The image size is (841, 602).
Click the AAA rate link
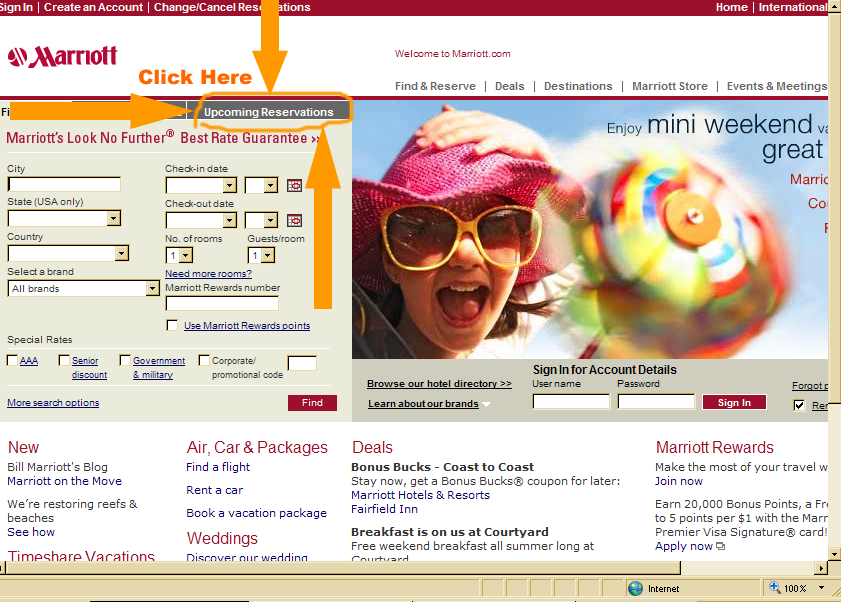(x=29, y=361)
